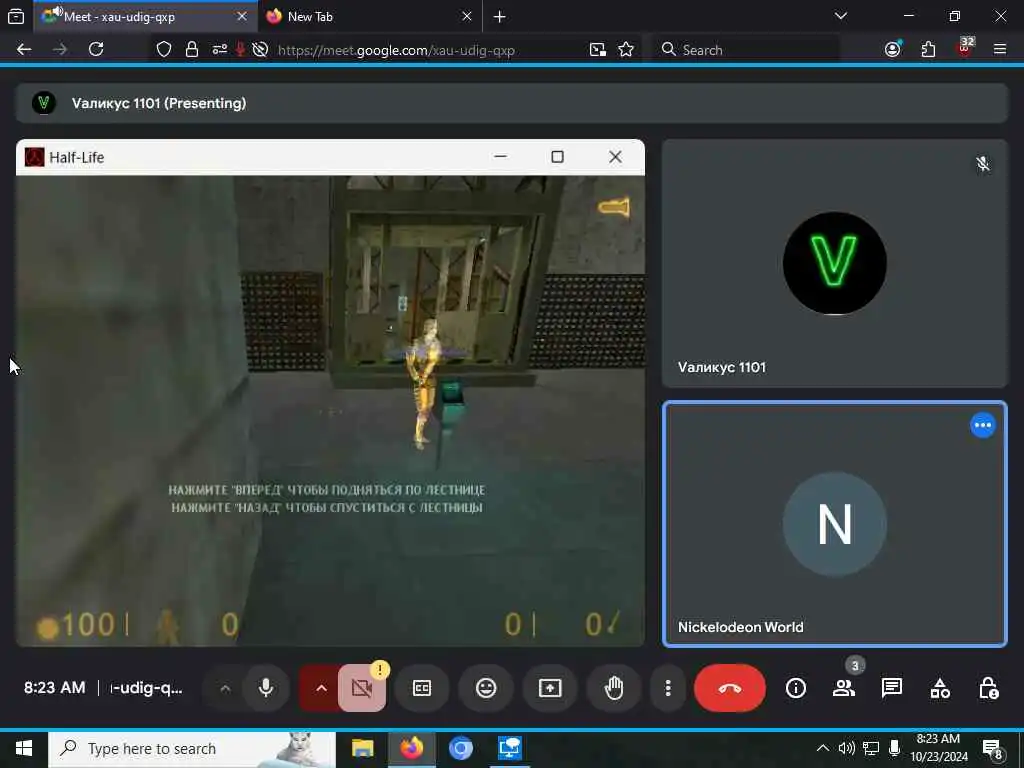Image resolution: width=1024 pixels, height=768 pixels.
Task: Open the three-dot more options menu
Action: pos(667,688)
